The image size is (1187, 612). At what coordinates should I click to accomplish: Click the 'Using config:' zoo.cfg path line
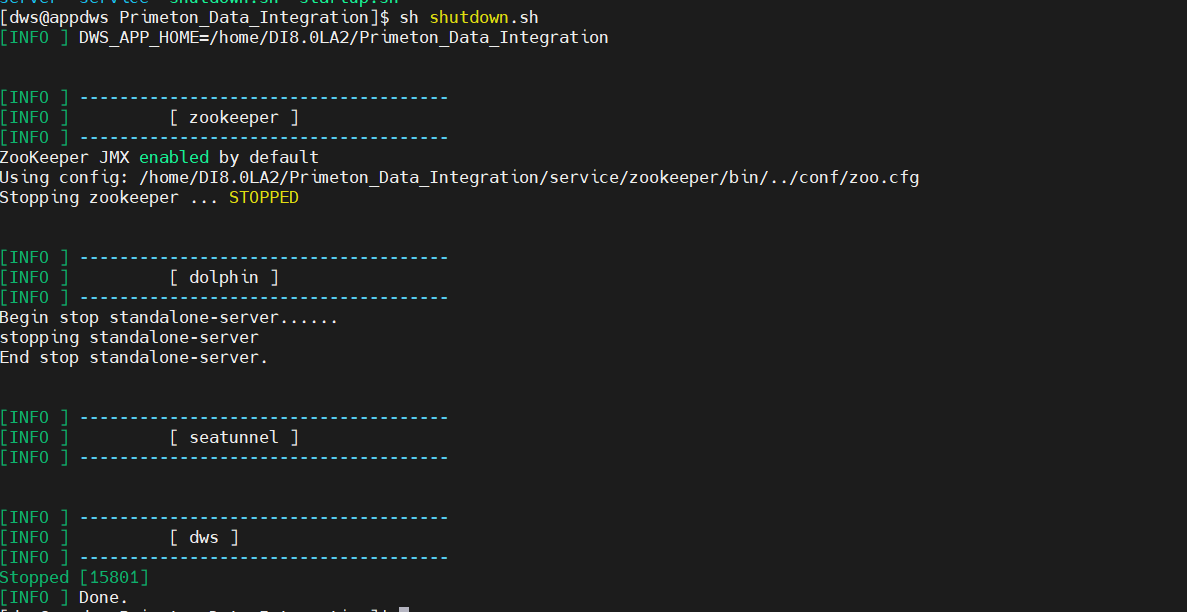[460, 177]
